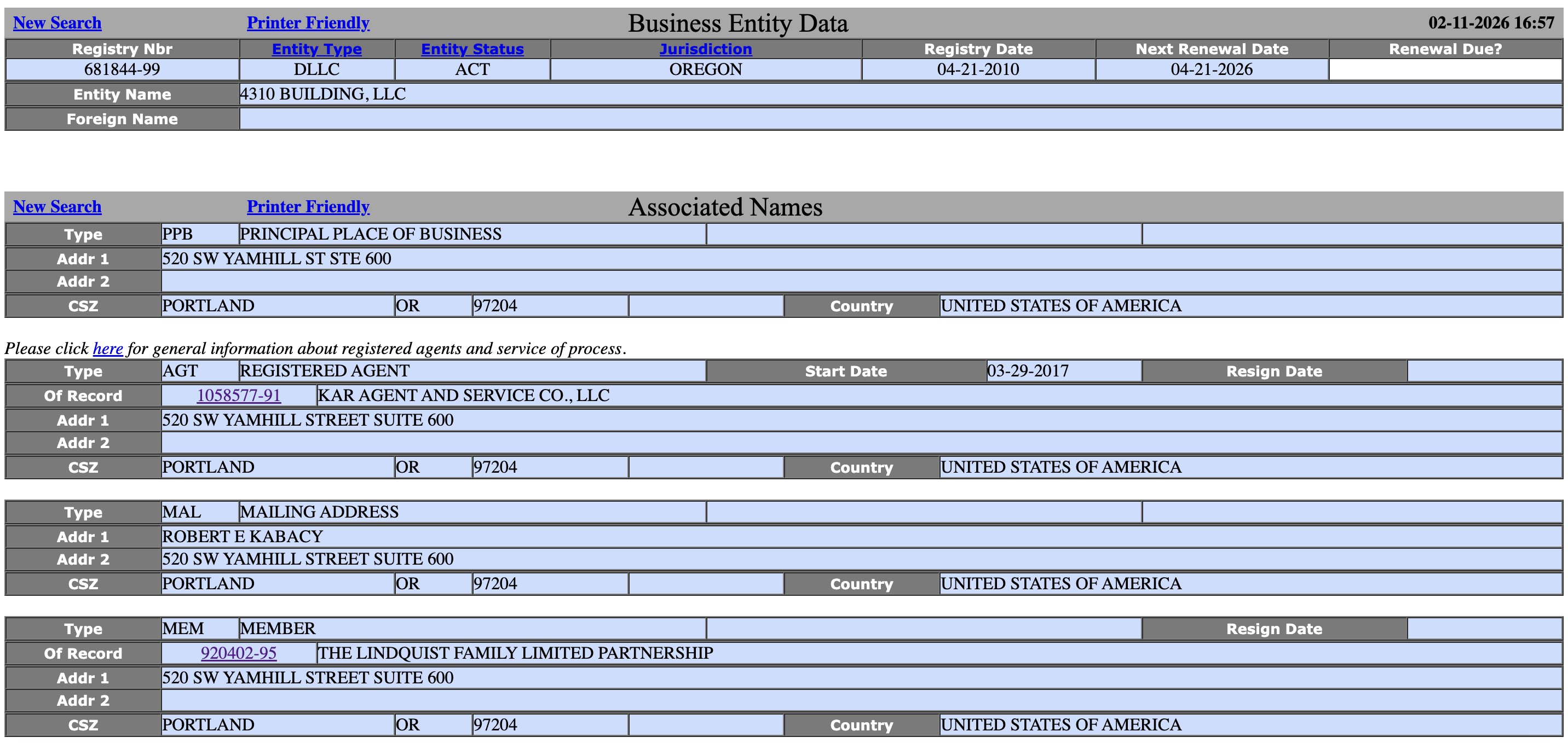Image resolution: width=1568 pixels, height=743 pixels.
Task: Open record 920402-95 for Lindquist Family Partnership
Action: click(x=239, y=653)
